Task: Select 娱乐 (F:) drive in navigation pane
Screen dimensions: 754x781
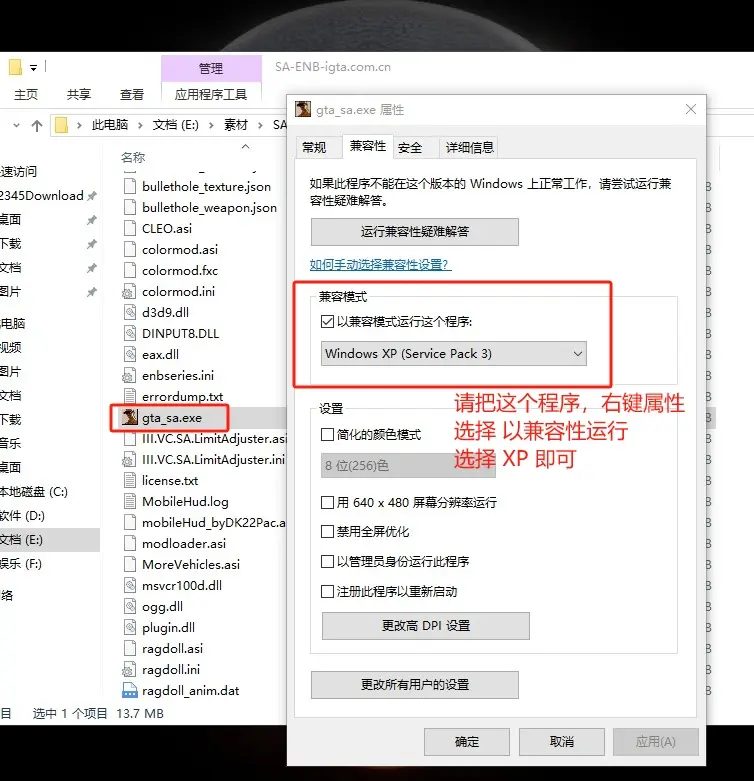Action: coord(21,563)
